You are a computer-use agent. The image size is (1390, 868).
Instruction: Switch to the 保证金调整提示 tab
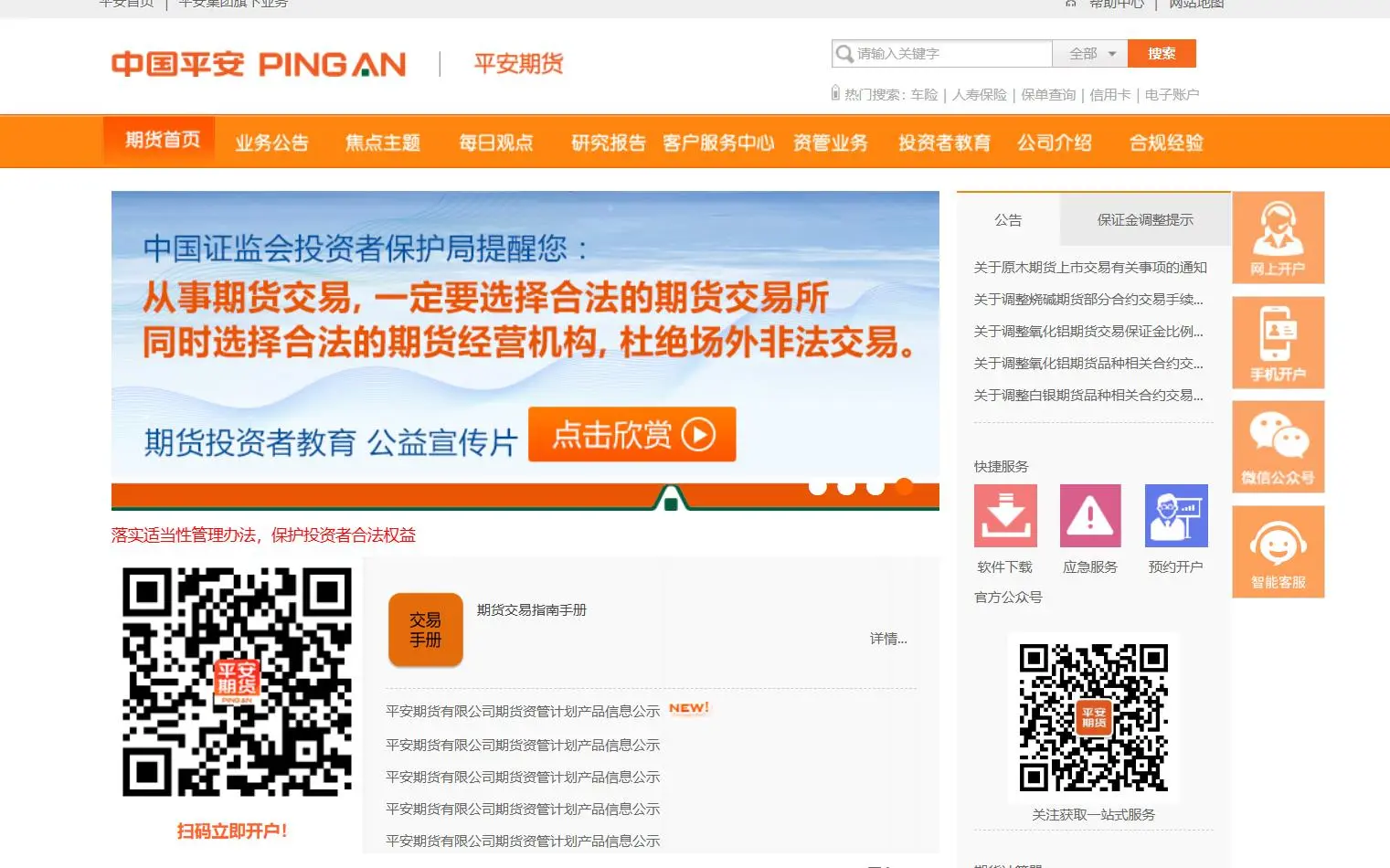click(x=1145, y=220)
